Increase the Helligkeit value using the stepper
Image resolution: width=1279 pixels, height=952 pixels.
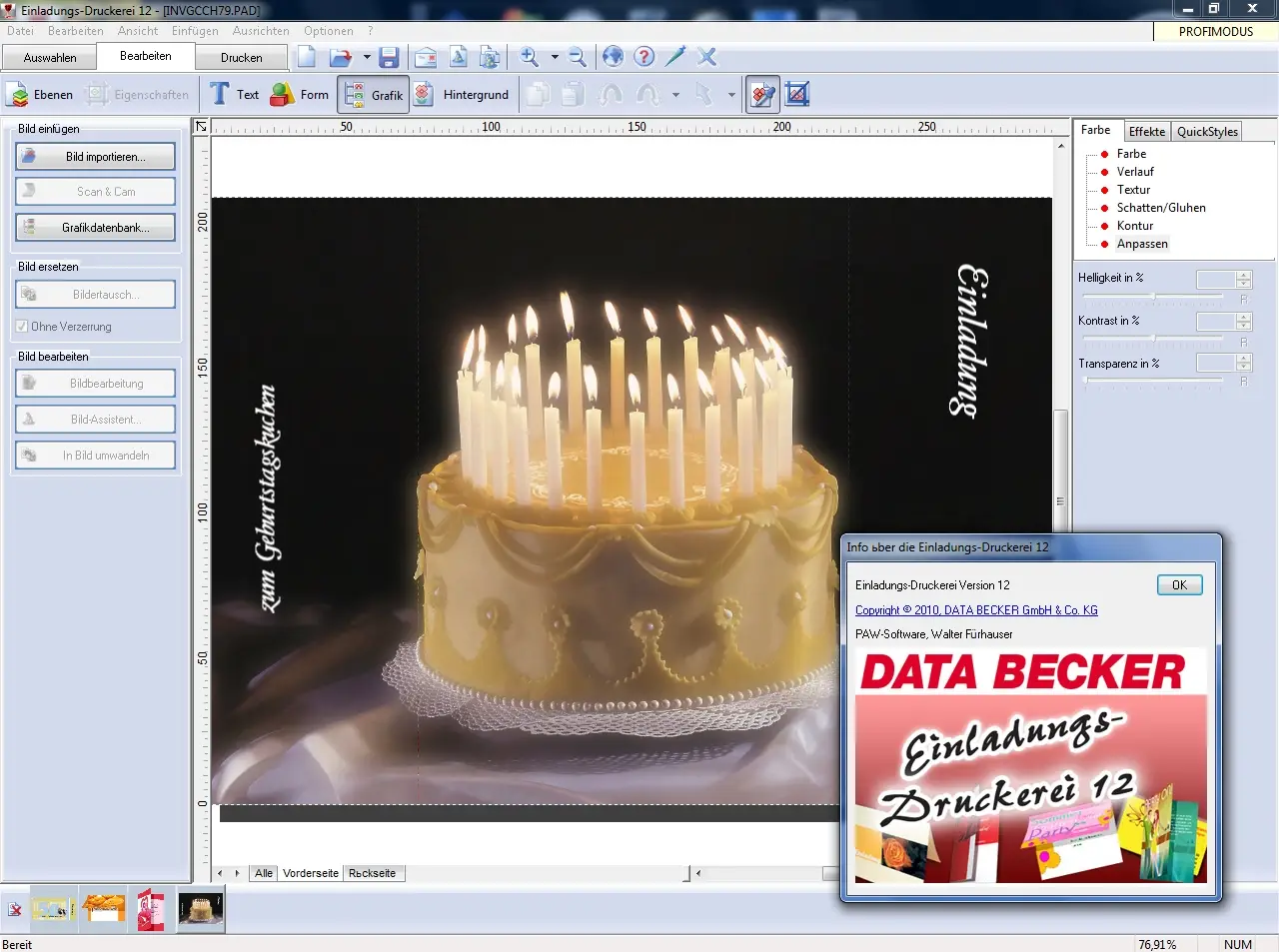click(x=1244, y=276)
